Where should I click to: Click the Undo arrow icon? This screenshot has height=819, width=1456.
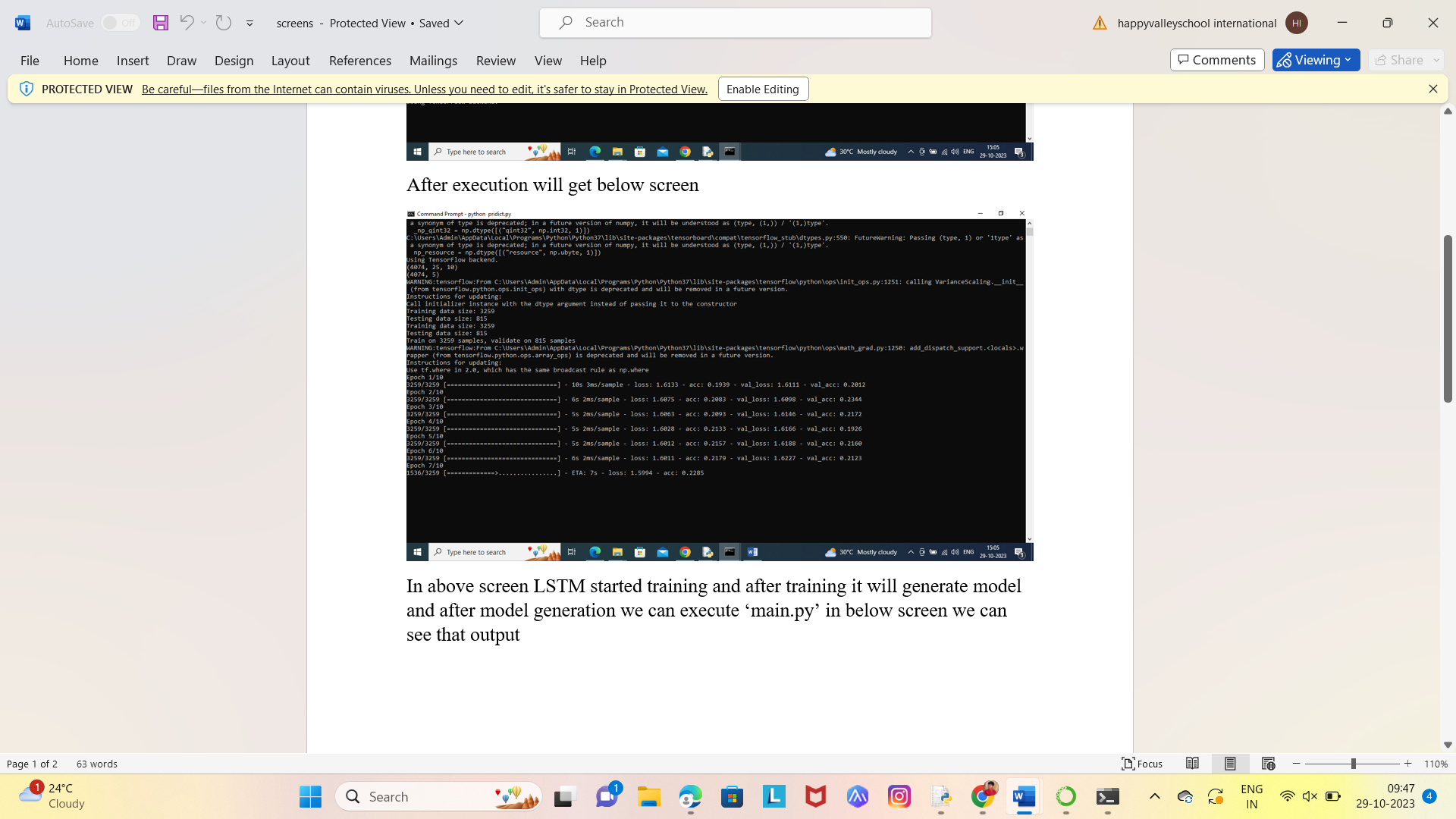pyautogui.click(x=186, y=23)
